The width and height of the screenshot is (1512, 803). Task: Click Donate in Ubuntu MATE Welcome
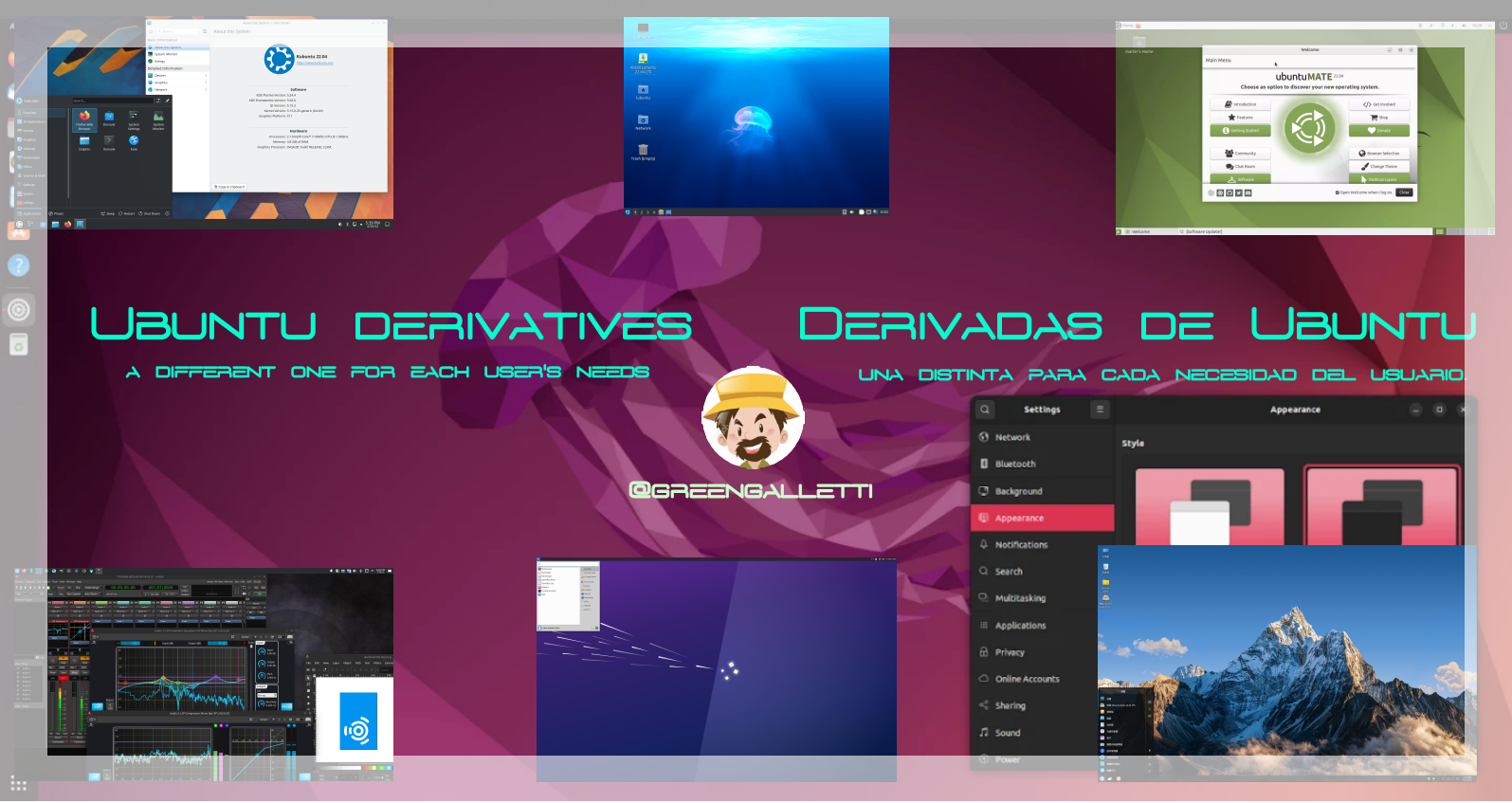(1379, 131)
